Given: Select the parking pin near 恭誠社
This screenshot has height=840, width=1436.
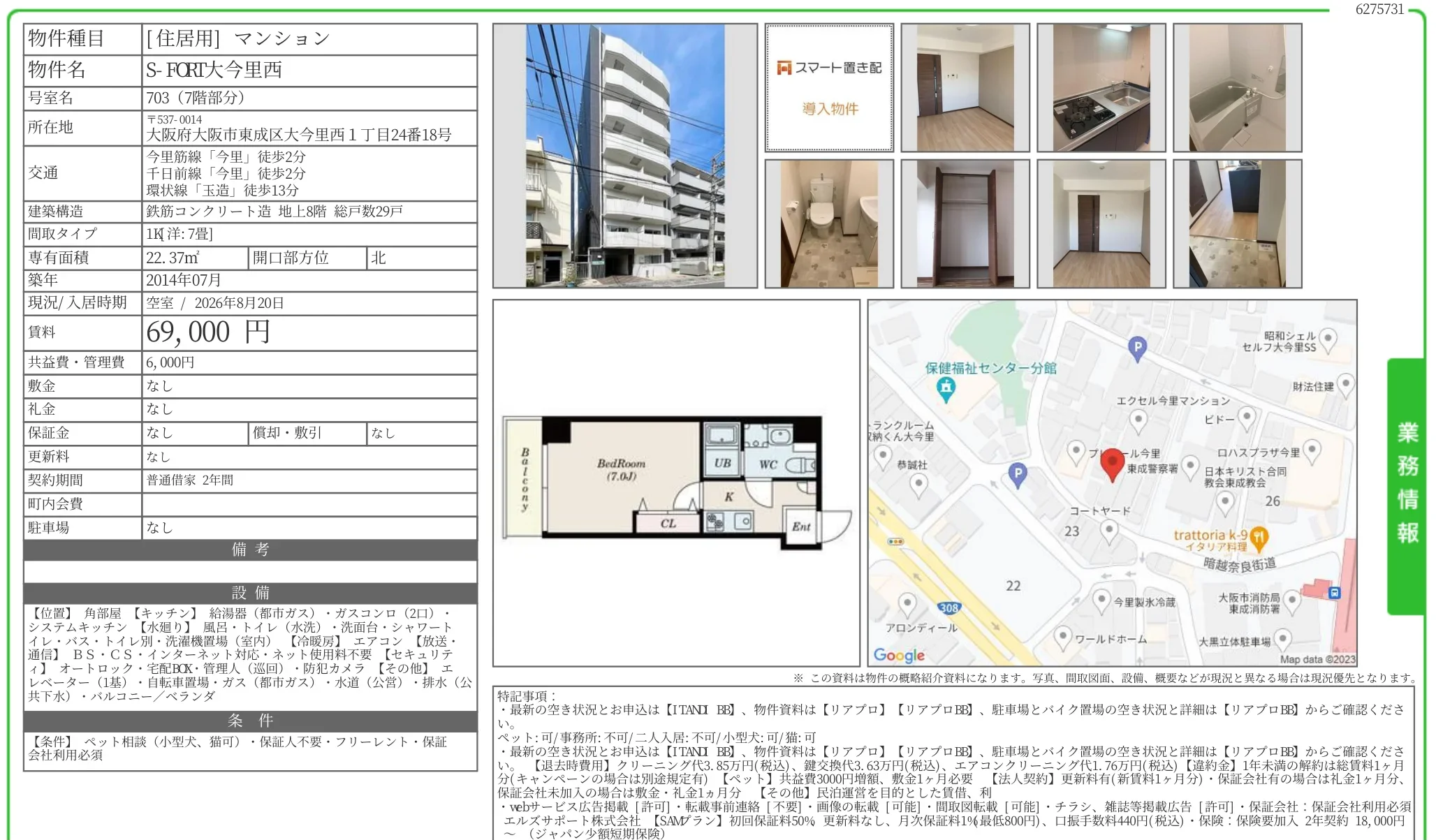Looking at the screenshot, I should 1018,476.
